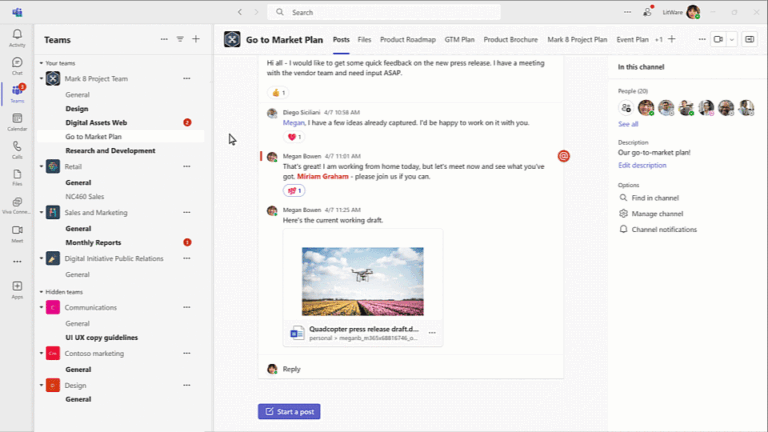Open the Product Brochure tab
Viewport: 768px width, 432px height.
pyautogui.click(x=510, y=40)
